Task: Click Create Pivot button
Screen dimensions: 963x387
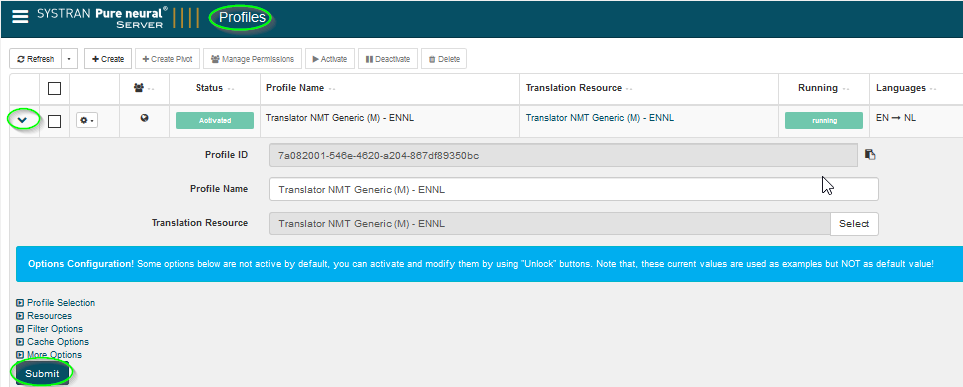Action: click(167, 59)
